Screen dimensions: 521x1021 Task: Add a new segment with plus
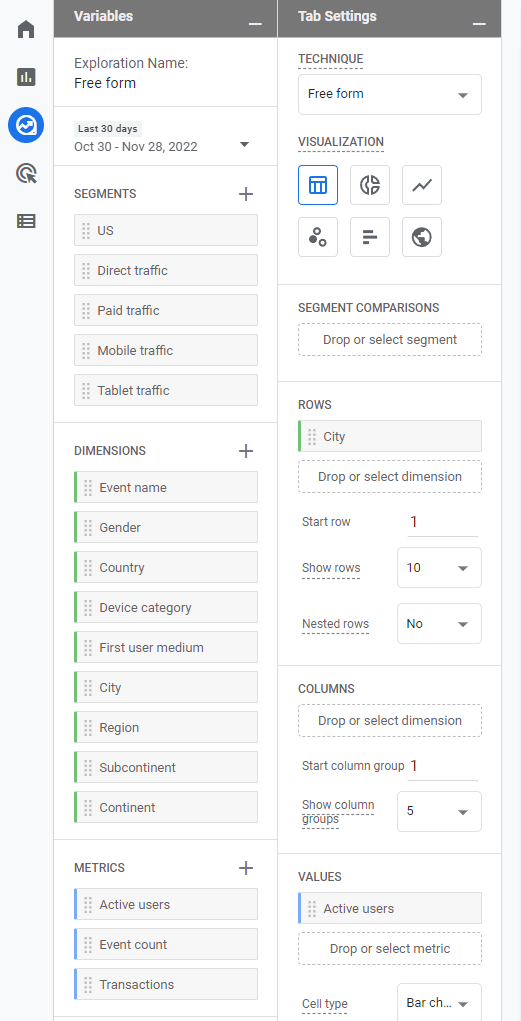[x=246, y=193]
